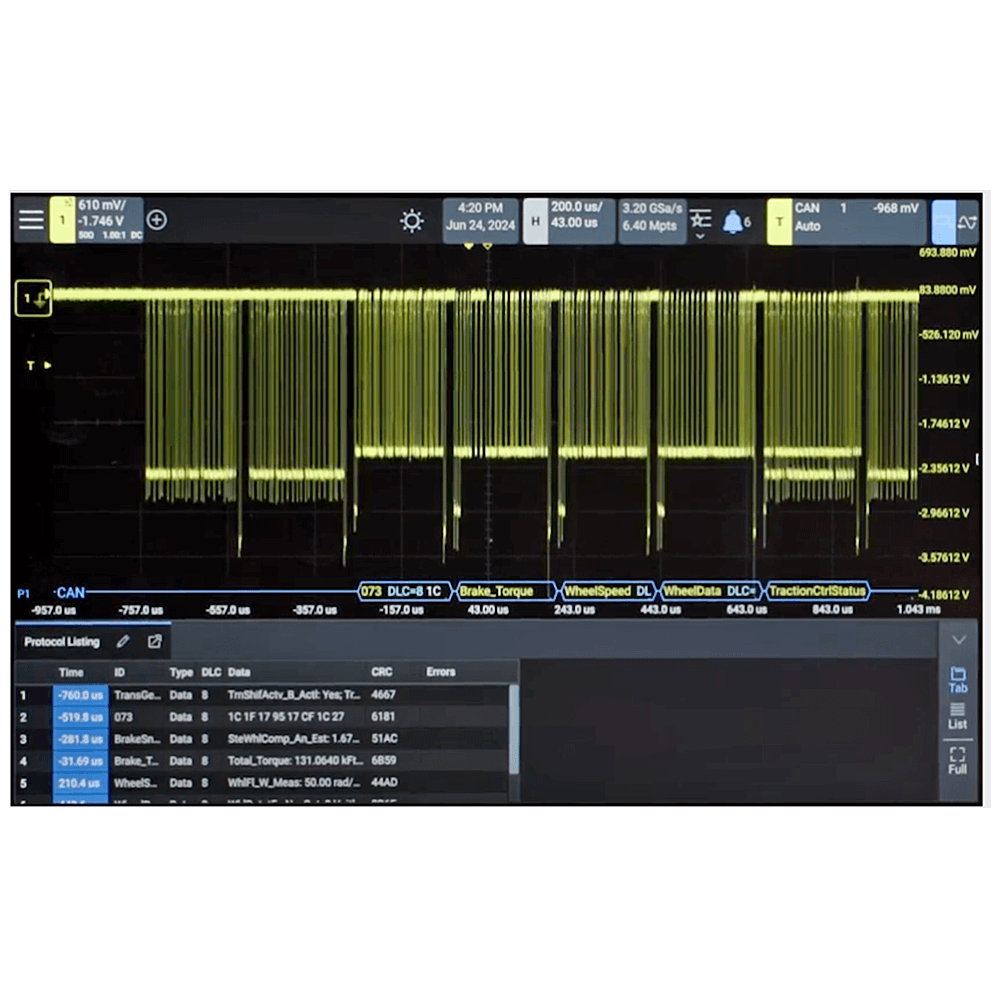Open the hamburger main menu
Screen dimensions: 1000x1000
coord(31,220)
